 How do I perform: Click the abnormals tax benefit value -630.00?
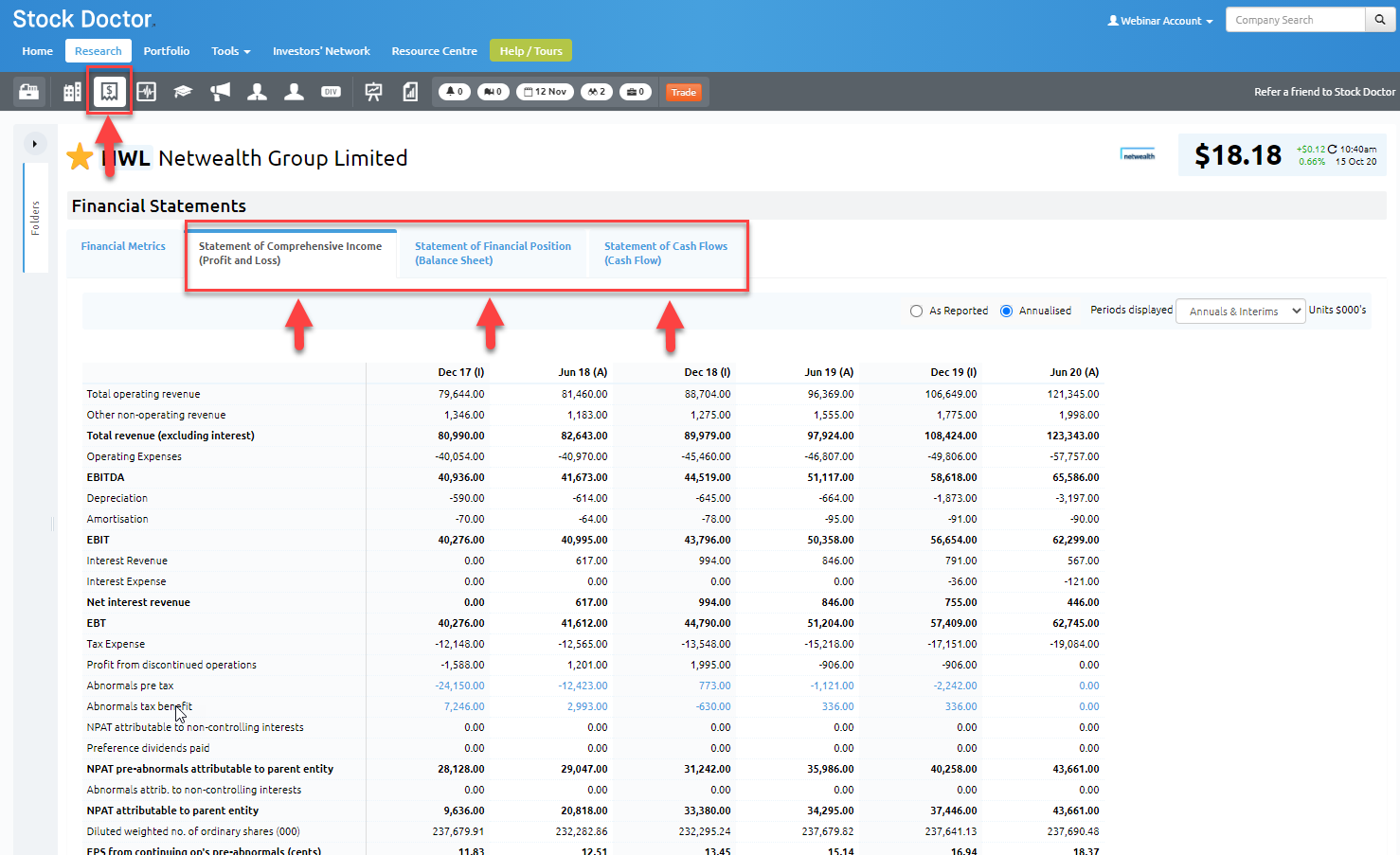713,706
